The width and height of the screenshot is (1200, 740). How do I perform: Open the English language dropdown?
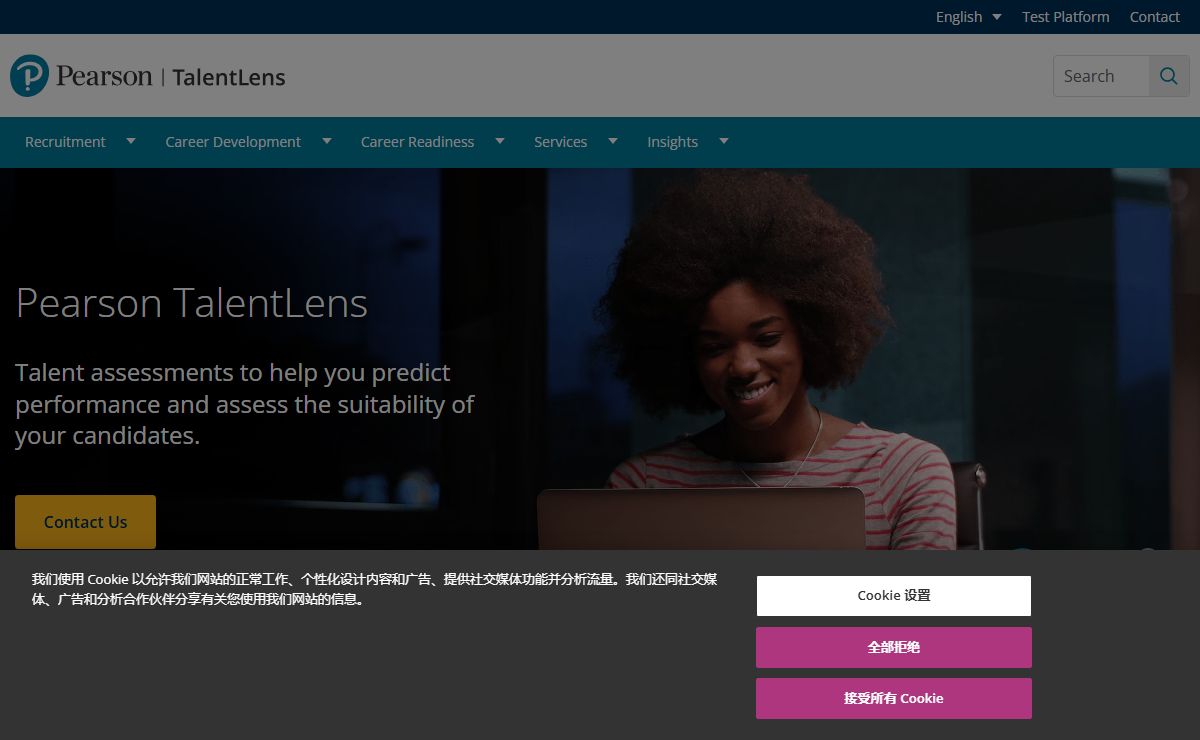[968, 17]
